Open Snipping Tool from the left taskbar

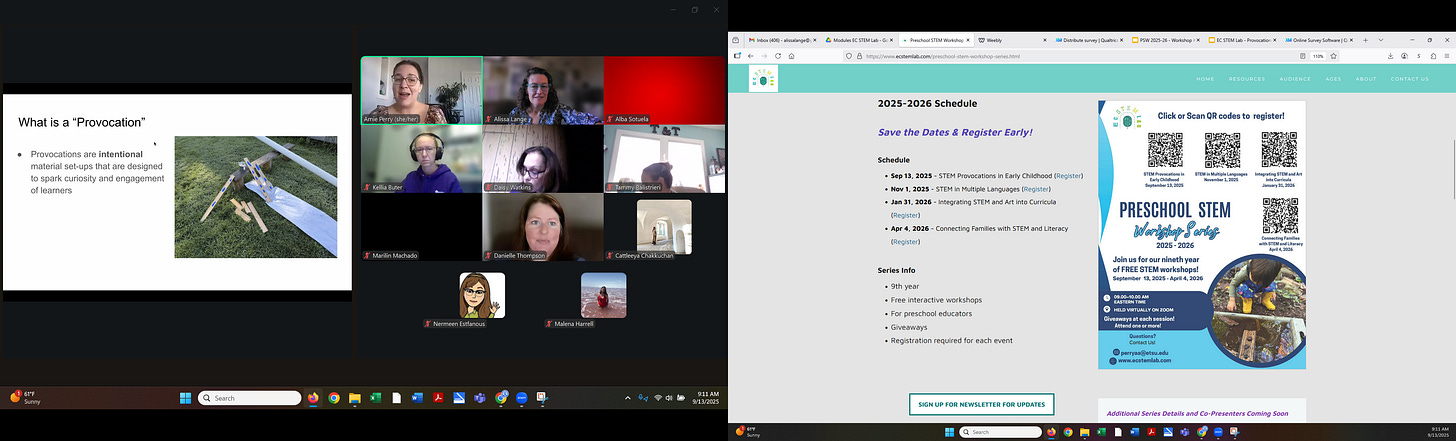click(542, 398)
